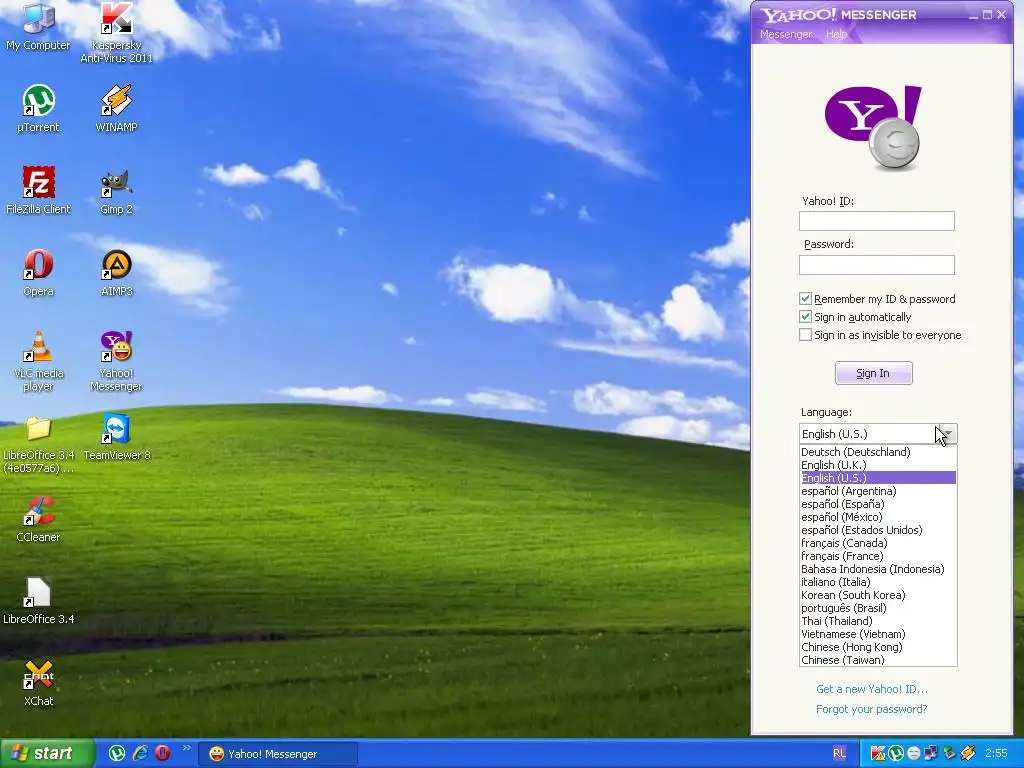1024x768 pixels.
Task: Open FileZilla Client desktop shortcut
Action: click(x=38, y=191)
